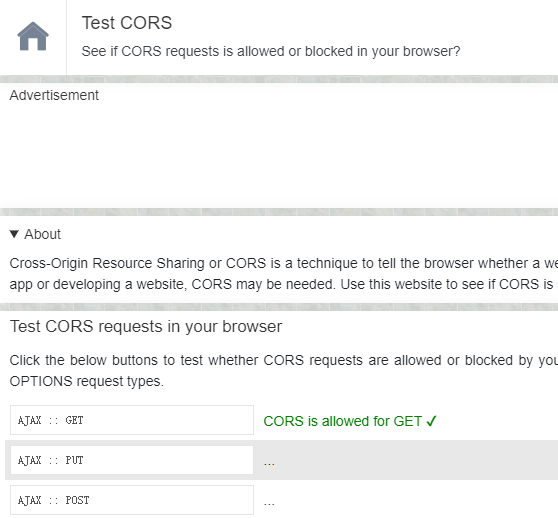Viewport: 558px width, 518px height.
Task: Click the POST result ellipsis placeholder
Action: [x=269, y=504]
